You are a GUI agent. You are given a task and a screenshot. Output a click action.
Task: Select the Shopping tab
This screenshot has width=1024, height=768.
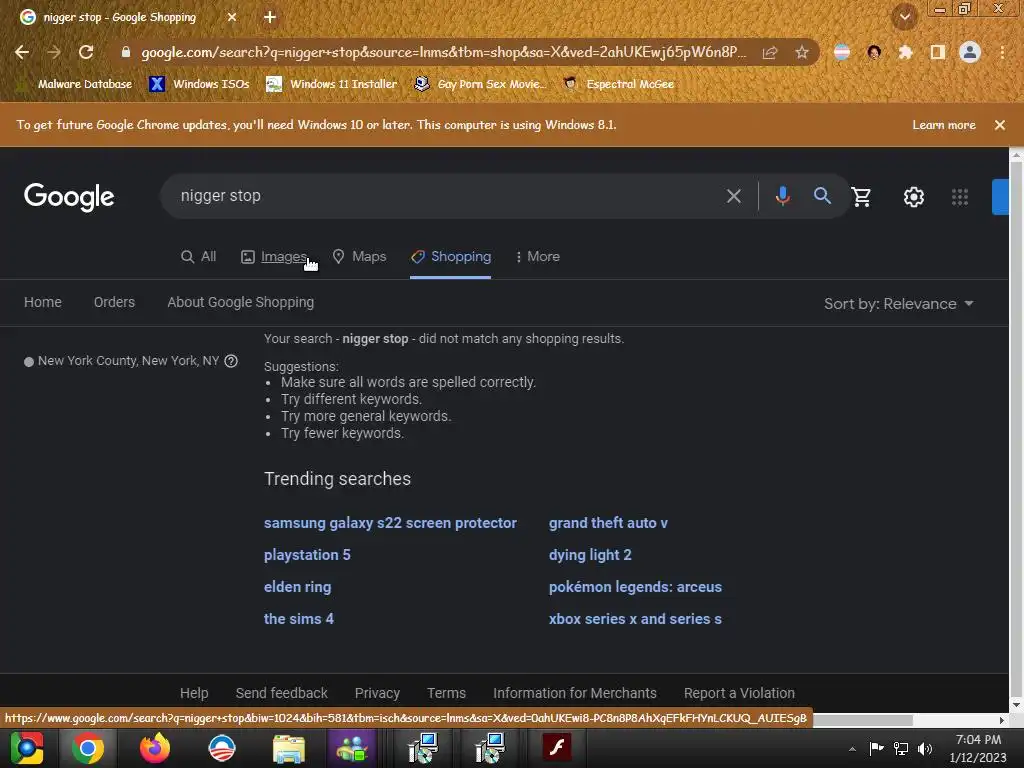[x=451, y=257]
